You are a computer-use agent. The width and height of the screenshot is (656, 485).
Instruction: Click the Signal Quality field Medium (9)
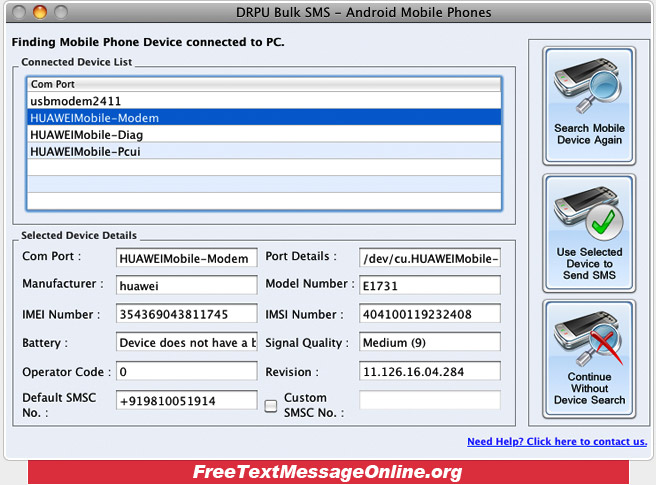430,342
